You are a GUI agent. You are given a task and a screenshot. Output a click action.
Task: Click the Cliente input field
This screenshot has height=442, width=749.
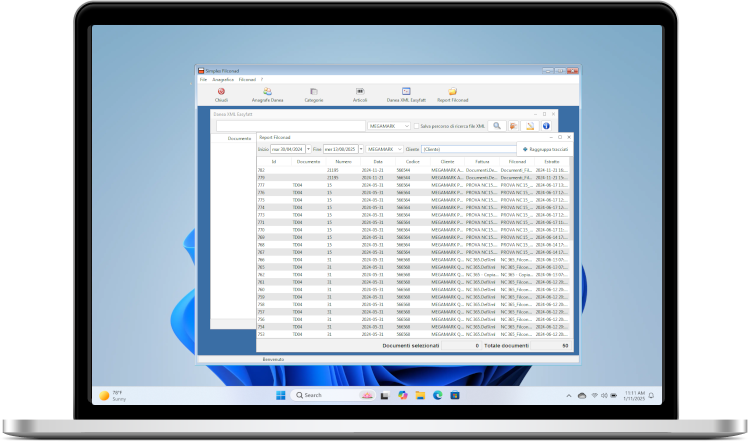pos(469,149)
